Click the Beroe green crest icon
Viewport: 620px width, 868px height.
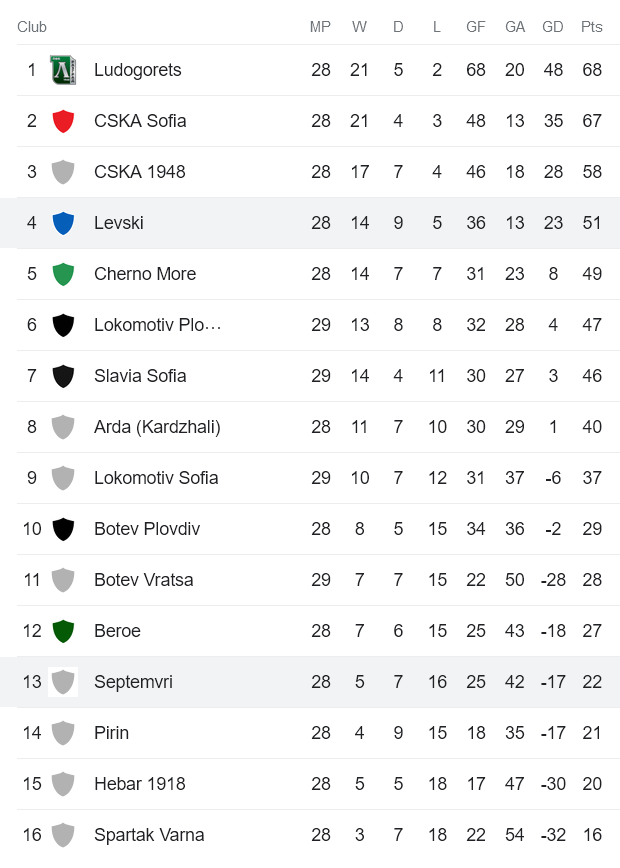(63, 631)
